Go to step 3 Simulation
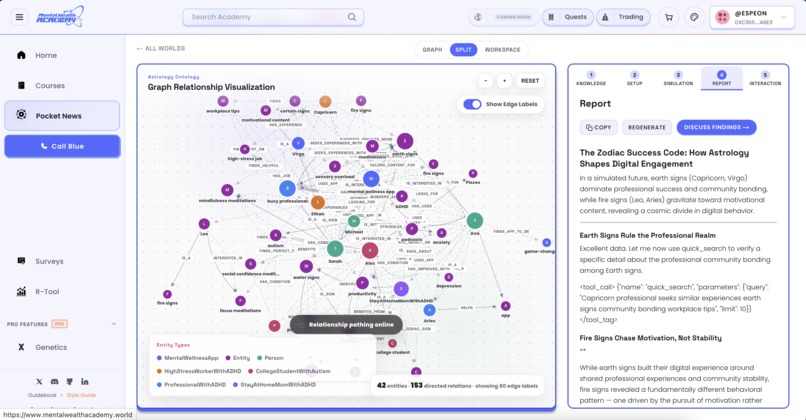Image resolution: width=806 pixels, height=420 pixels. click(x=678, y=78)
